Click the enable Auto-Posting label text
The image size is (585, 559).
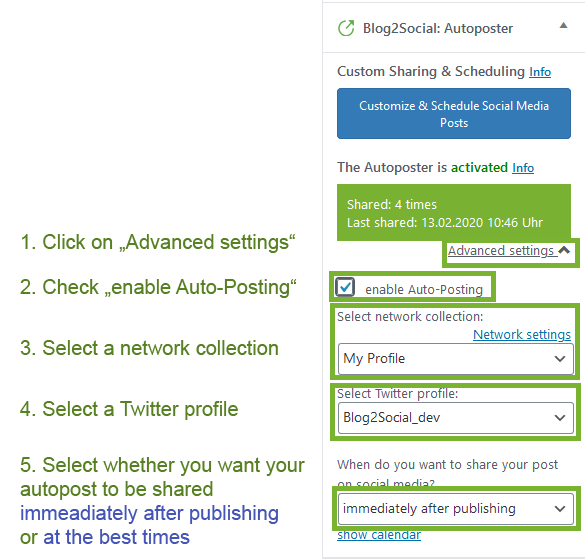[424, 290]
